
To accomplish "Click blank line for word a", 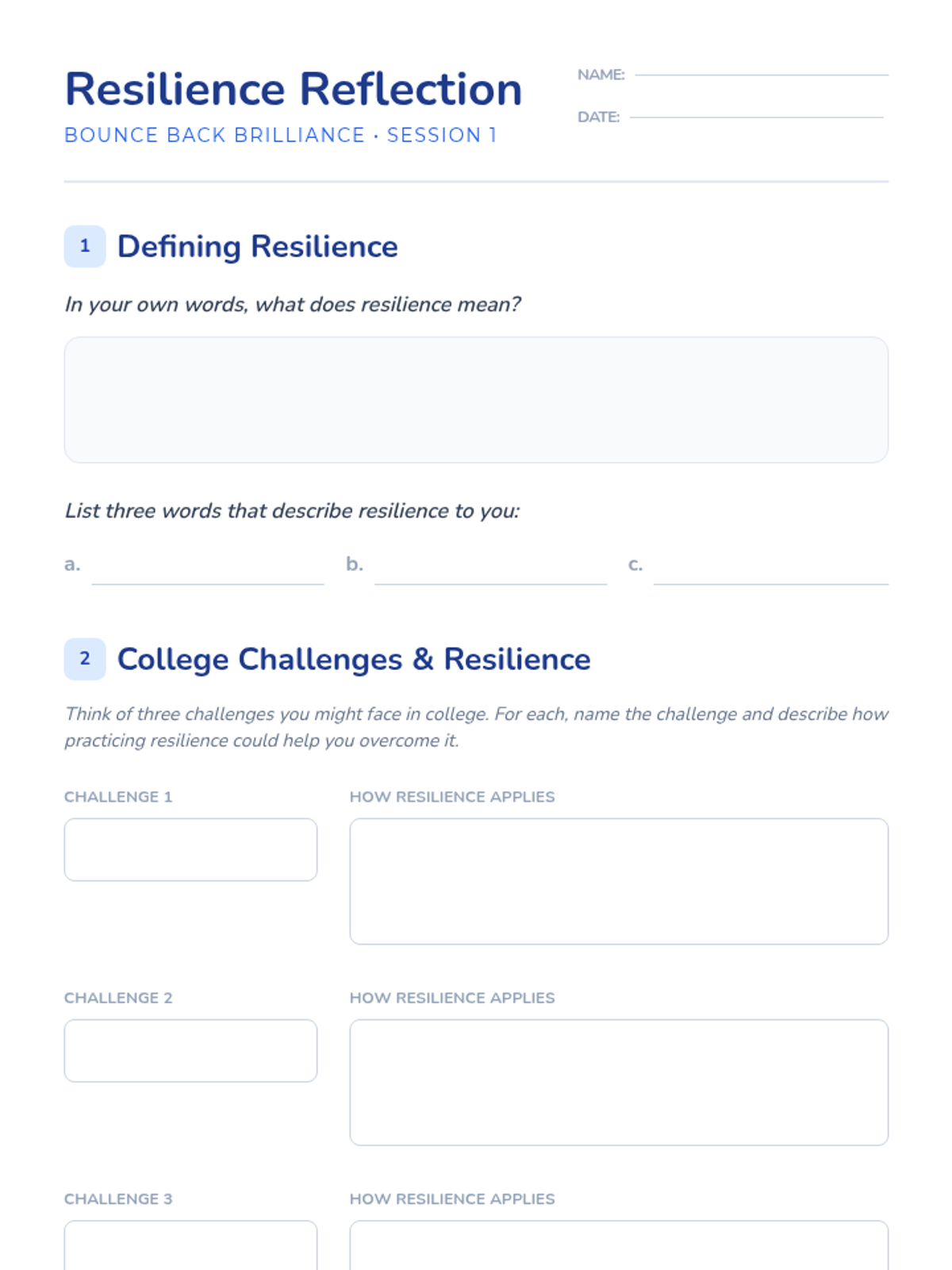I will [208, 573].
